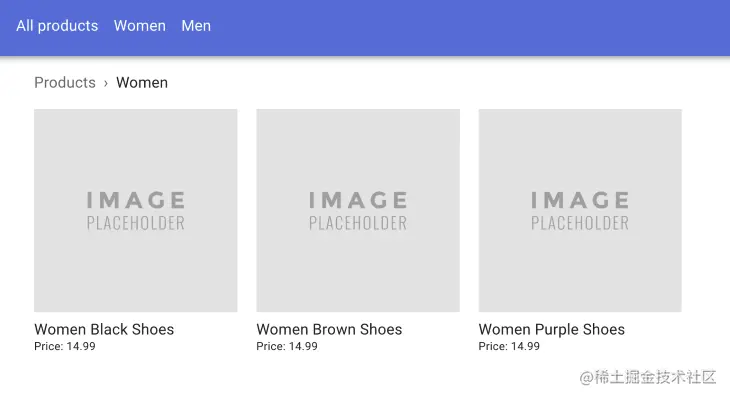Click the price under Women Black Shoes

pos(65,346)
